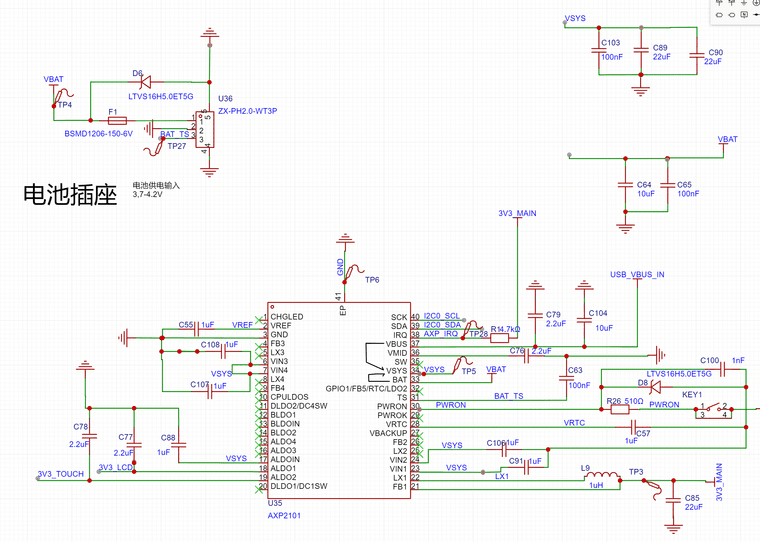Click the 3V3_TOUCH net label
The height and width of the screenshot is (542, 760).
click(61, 474)
